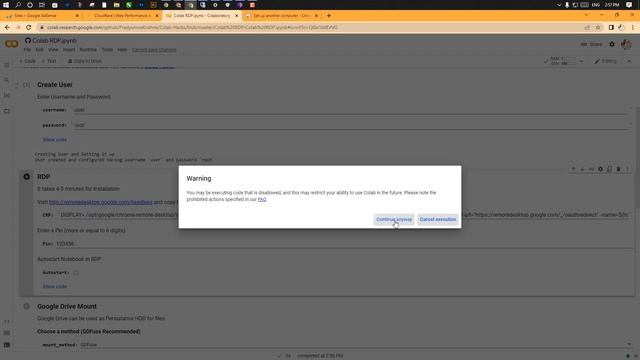Open code snippets icon in left sidebar
The image size is (640, 360).
pos(7,322)
